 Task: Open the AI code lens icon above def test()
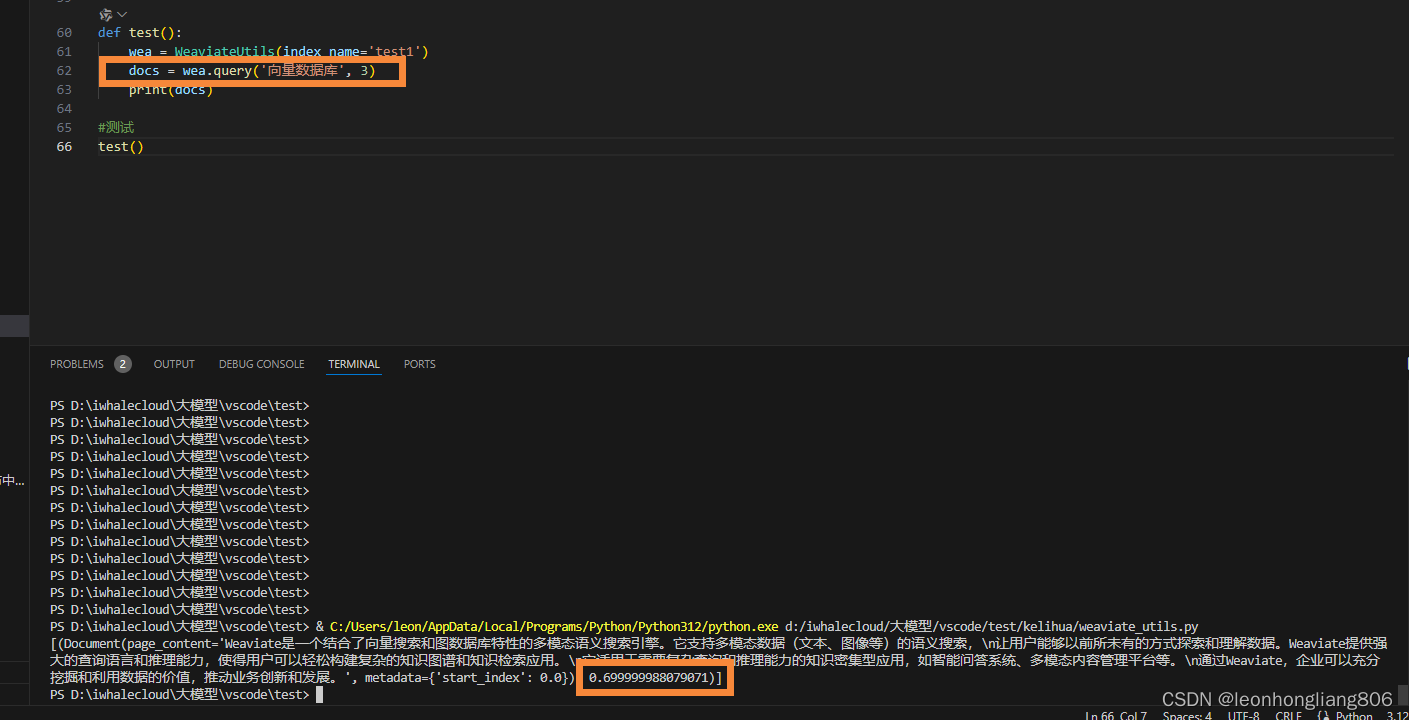tap(106, 15)
